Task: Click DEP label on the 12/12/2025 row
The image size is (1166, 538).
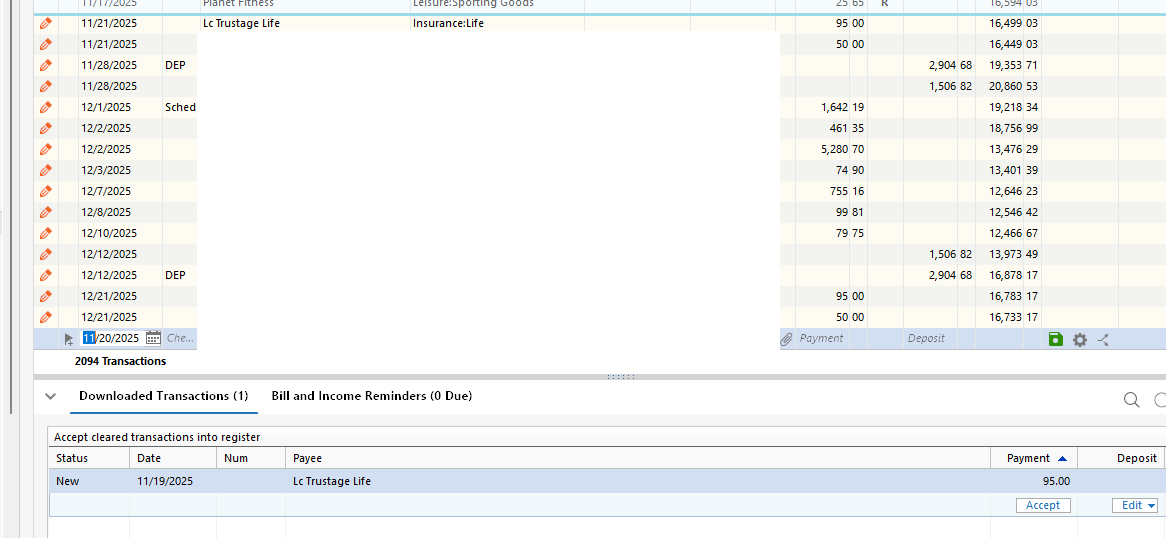Action: (x=175, y=275)
